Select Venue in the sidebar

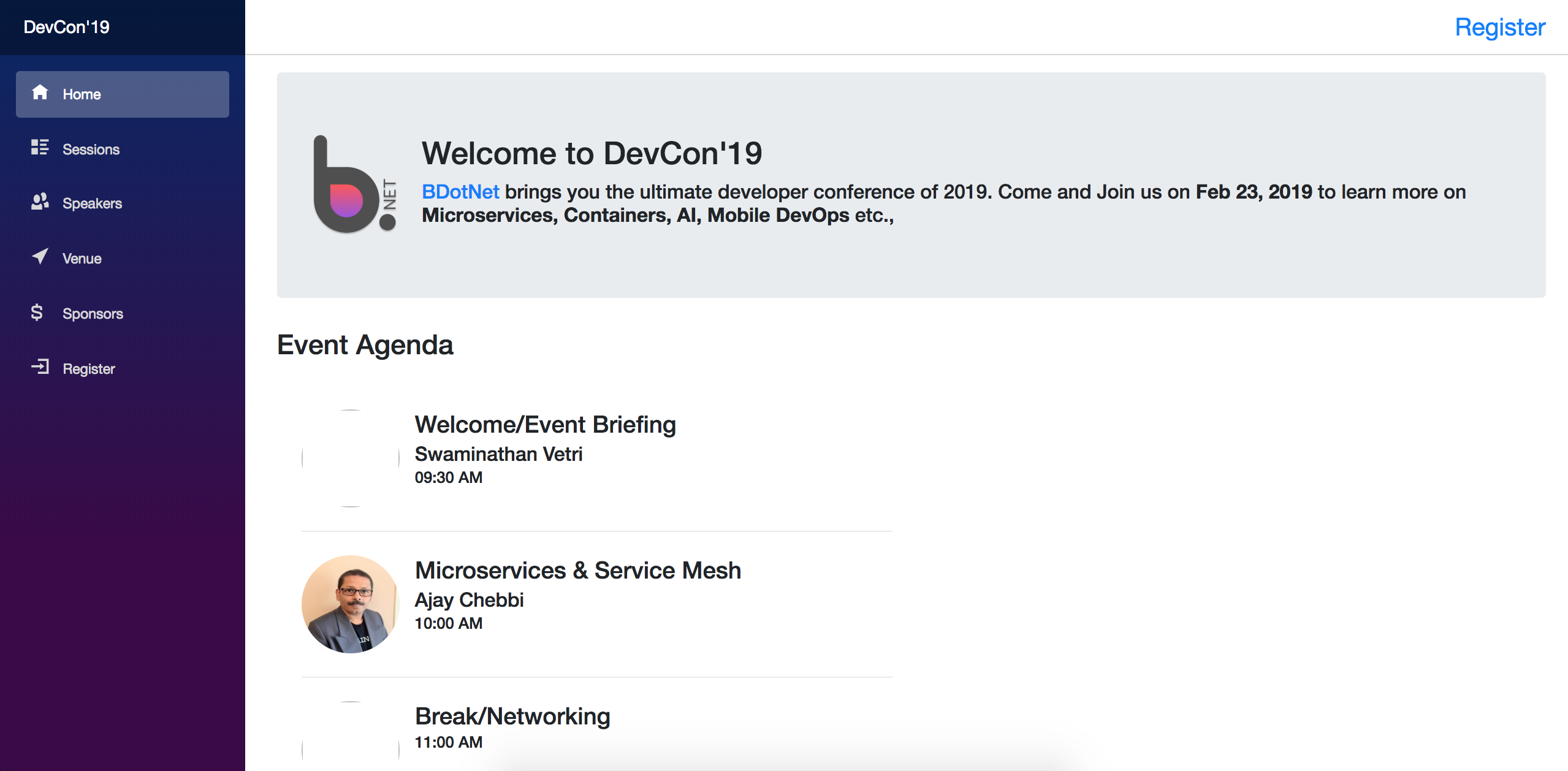[82, 259]
